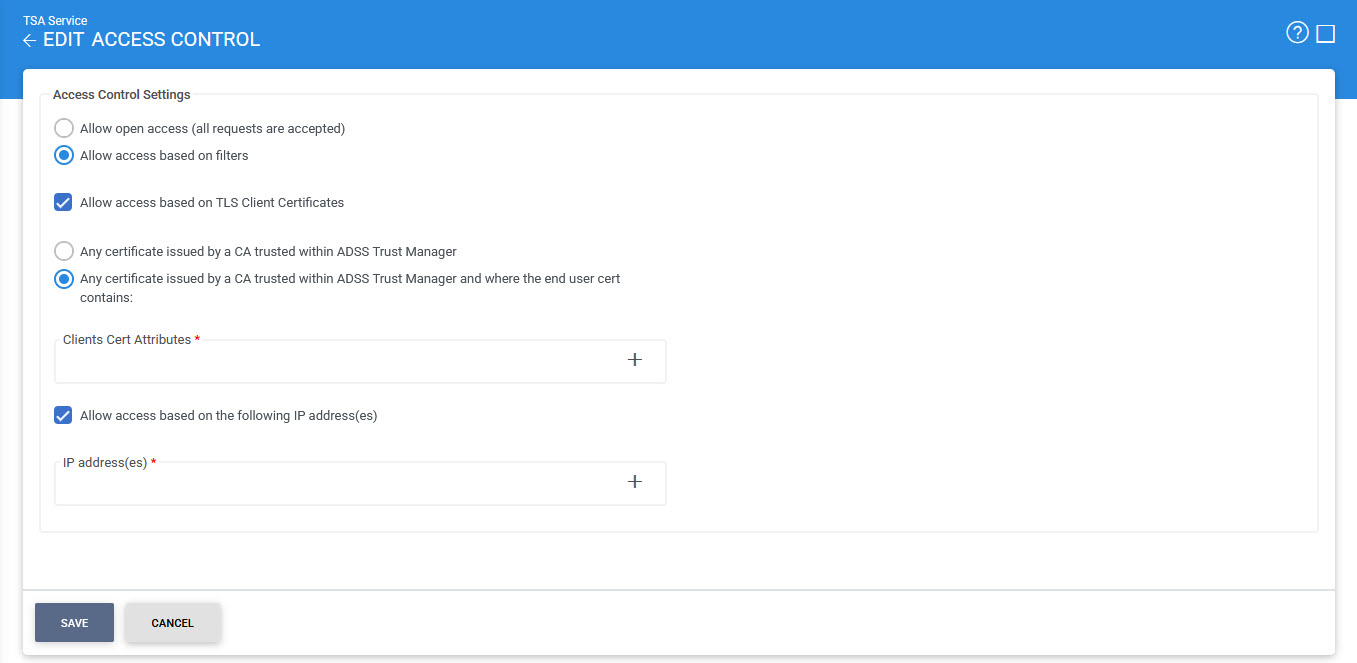Screen dimensions: 1357x663
Task: Click the square icon in the header
Action: click(x=1326, y=34)
